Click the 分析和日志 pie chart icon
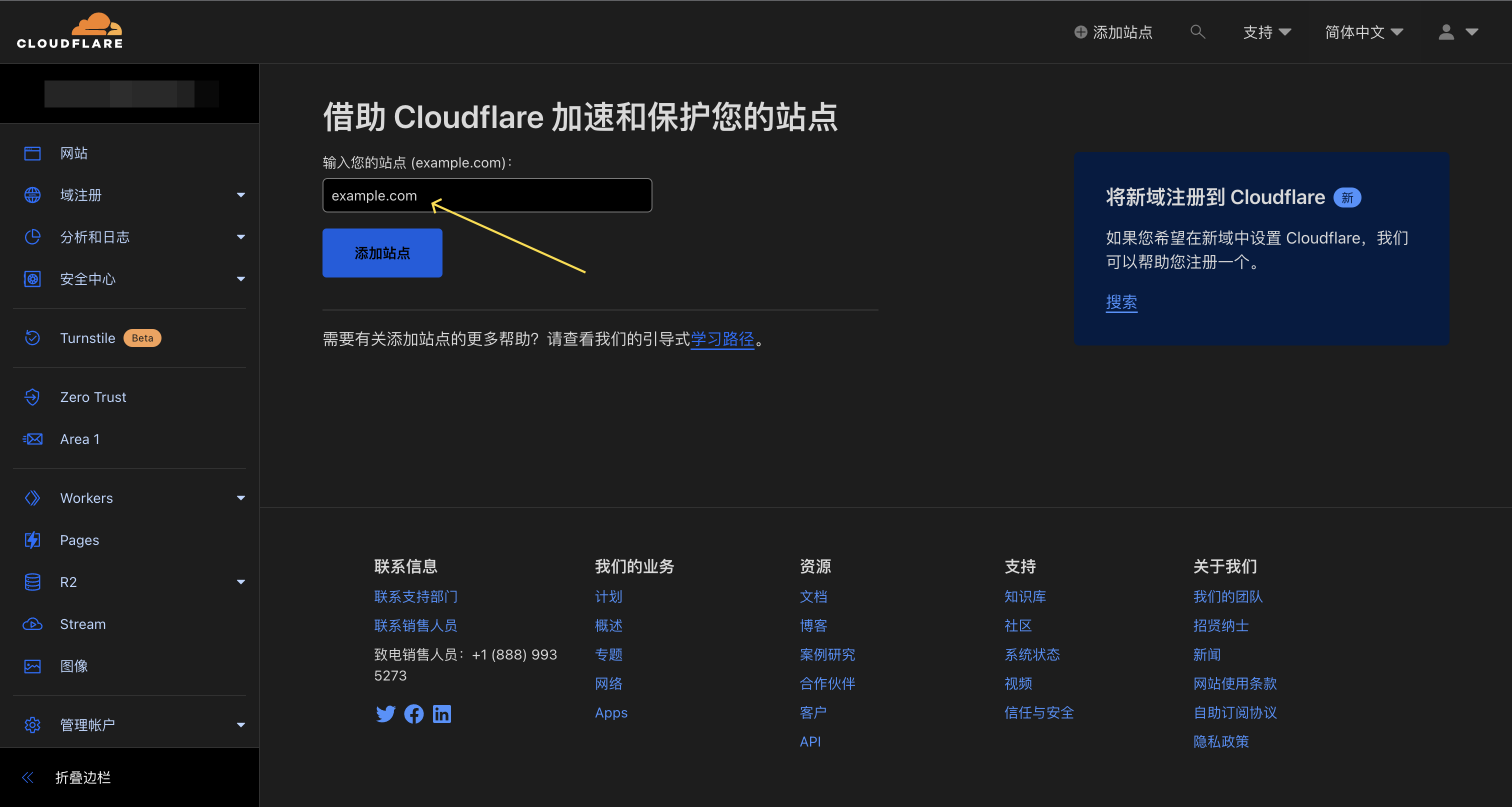1512x807 pixels. click(32, 237)
